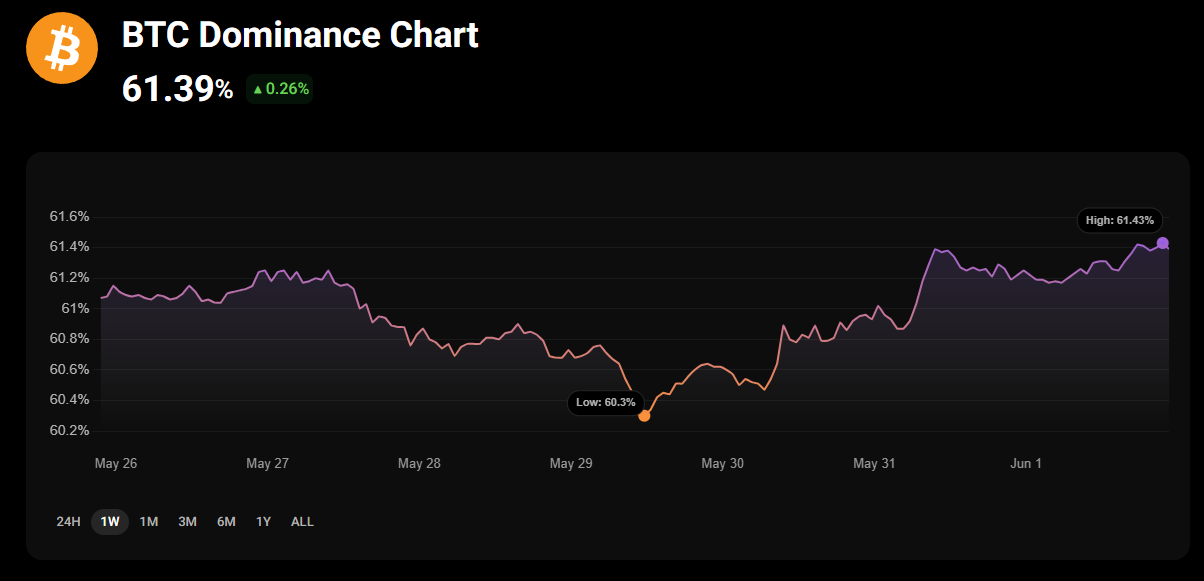Click the May 30 axis label
The width and height of the screenshot is (1204, 581).
[x=723, y=464]
